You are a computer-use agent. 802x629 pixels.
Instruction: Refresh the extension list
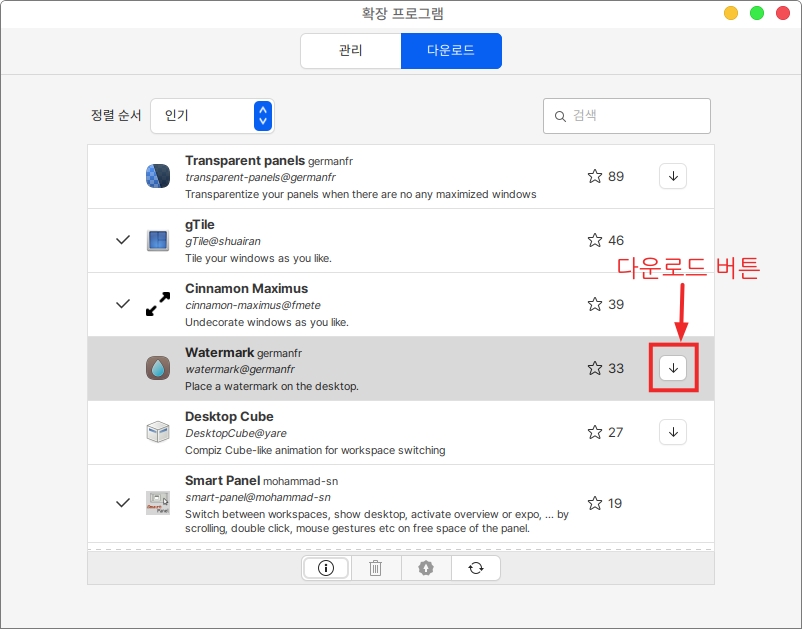pos(476,568)
